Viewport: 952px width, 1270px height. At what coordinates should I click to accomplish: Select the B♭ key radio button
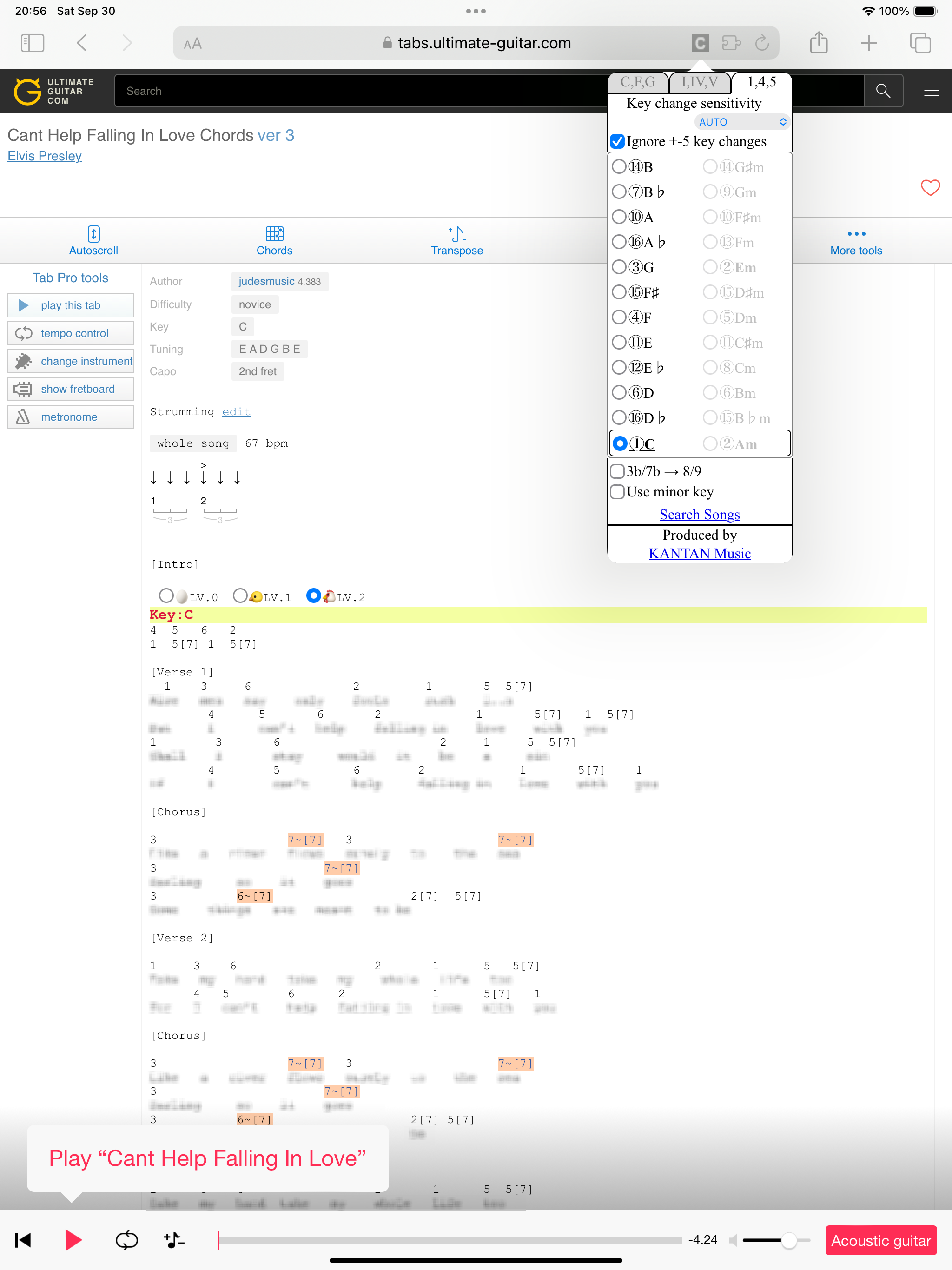[619, 191]
